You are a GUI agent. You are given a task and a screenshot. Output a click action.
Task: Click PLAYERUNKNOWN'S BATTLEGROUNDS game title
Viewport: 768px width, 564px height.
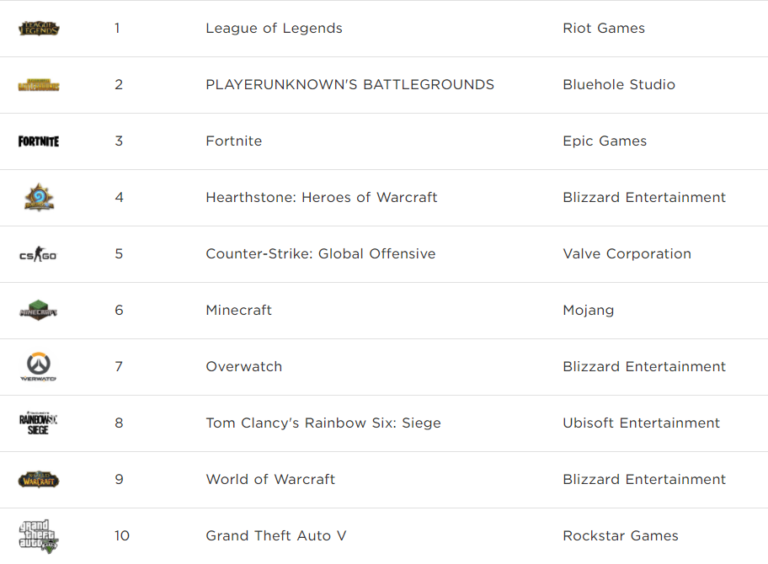pyautogui.click(x=350, y=85)
